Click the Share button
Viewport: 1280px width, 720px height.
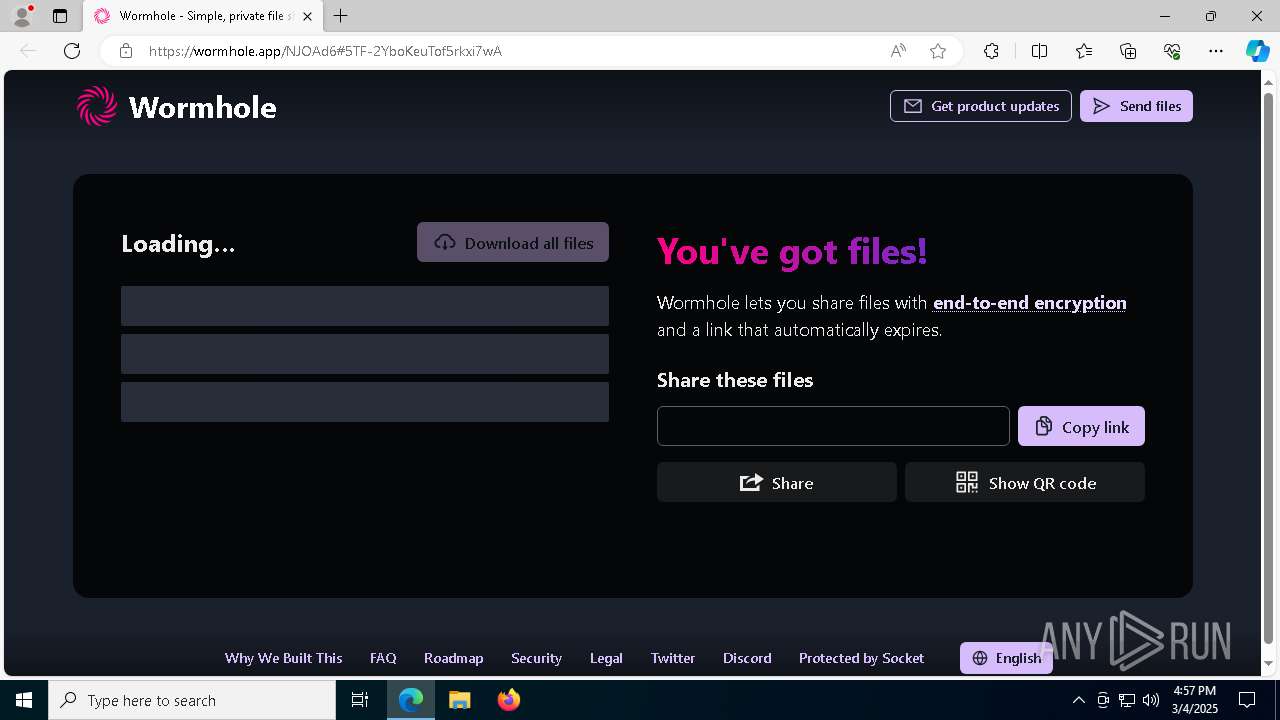pos(777,482)
